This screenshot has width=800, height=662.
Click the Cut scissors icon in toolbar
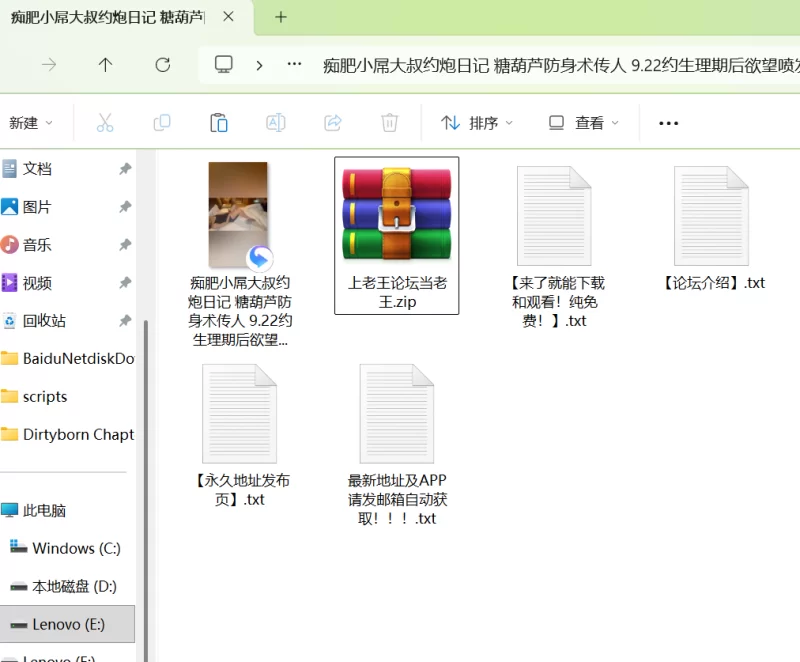pos(105,123)
